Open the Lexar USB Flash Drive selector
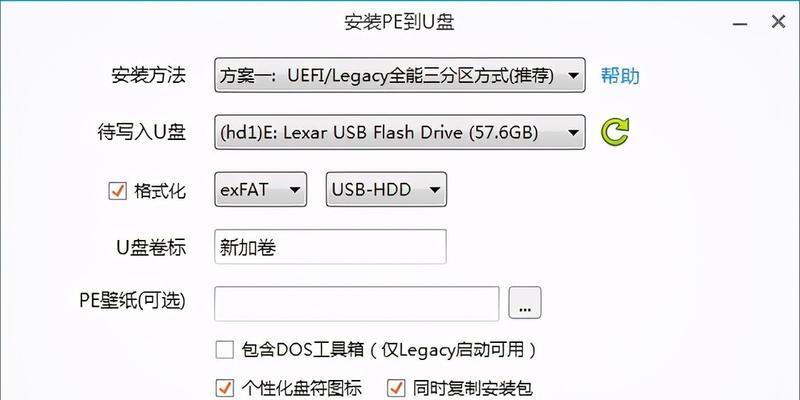The image size is (800, 400). coord(399,132)
